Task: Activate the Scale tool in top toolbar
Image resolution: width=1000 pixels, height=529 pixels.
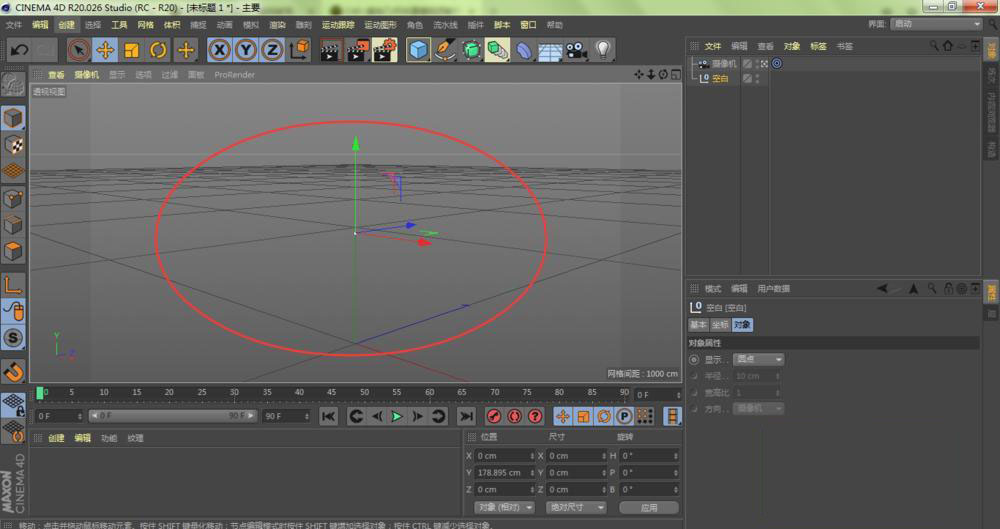Action: click(132, 50)
